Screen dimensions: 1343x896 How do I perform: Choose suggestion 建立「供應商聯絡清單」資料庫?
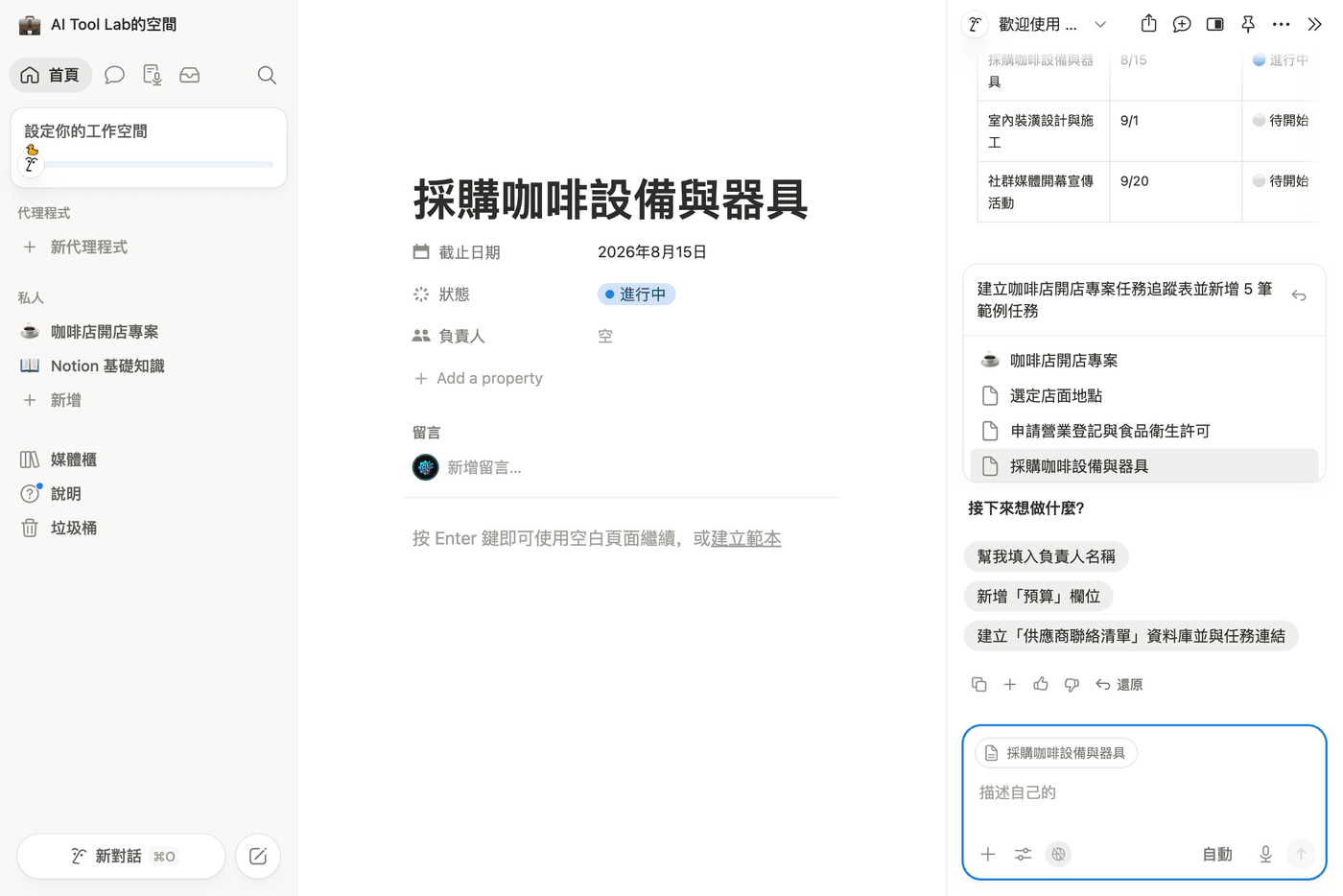[1131, 636]
